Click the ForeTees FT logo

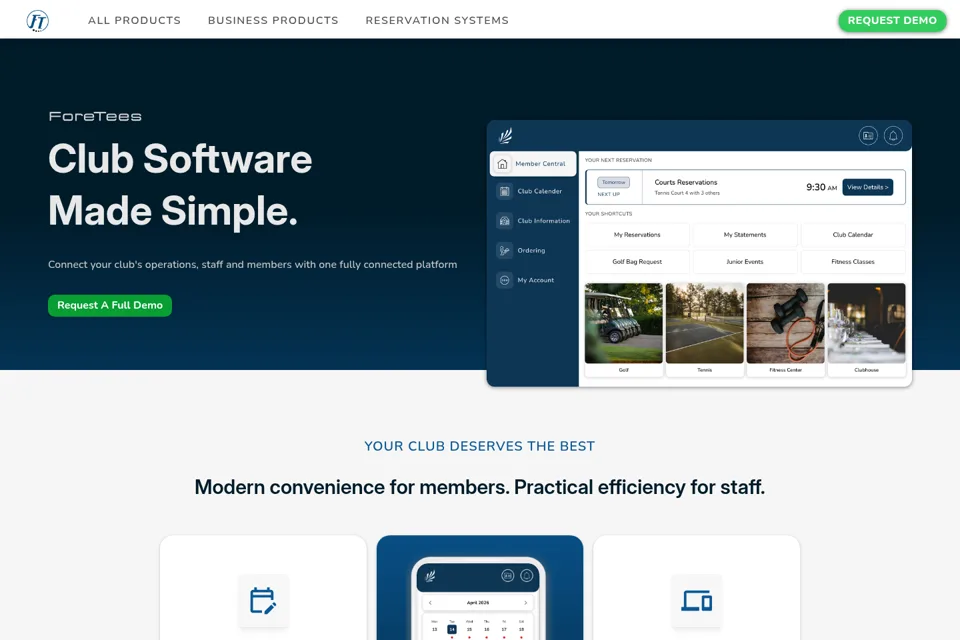(37, 20)
